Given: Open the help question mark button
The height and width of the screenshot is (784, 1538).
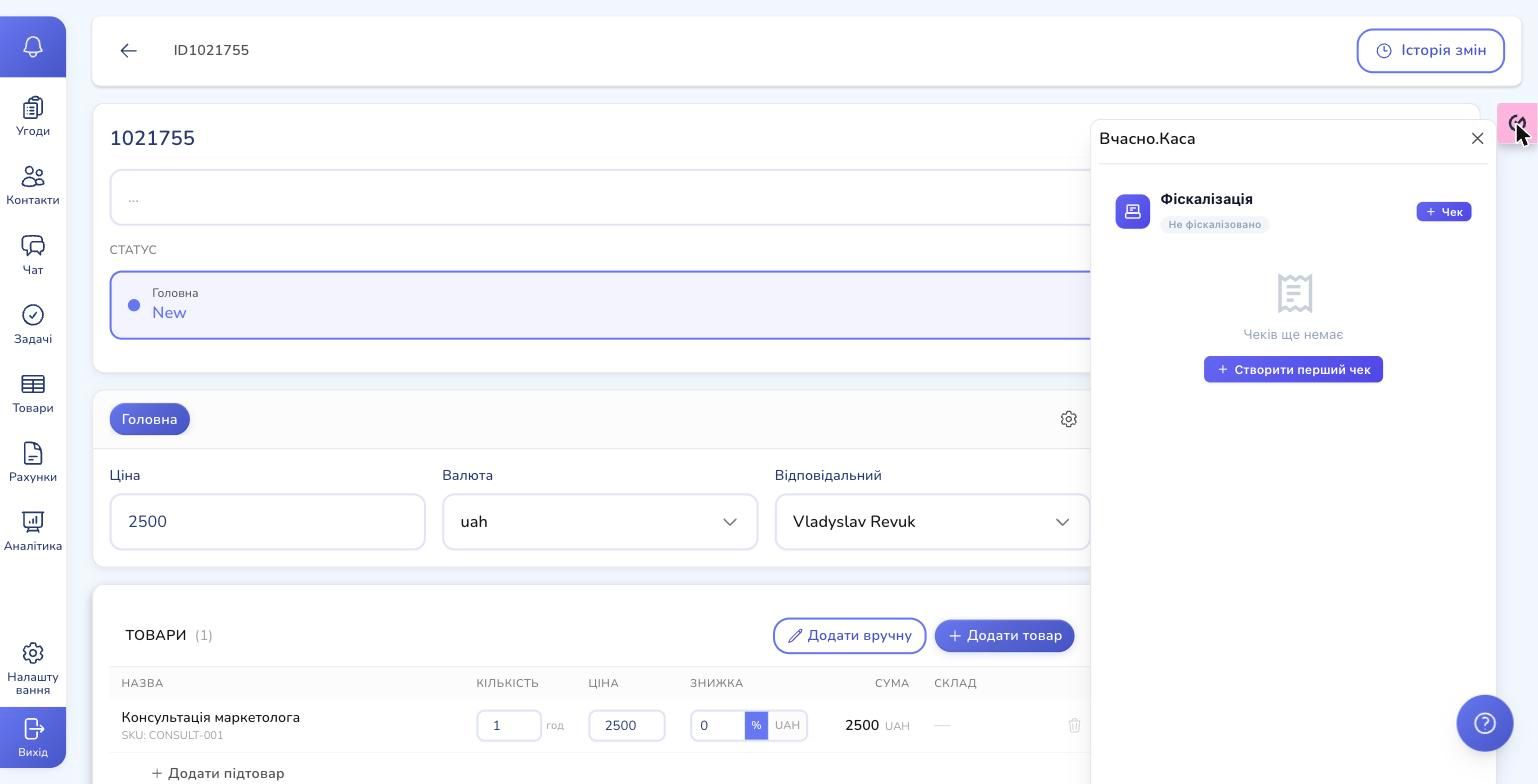Looking at the screenshot, I should pos(1485,723).
